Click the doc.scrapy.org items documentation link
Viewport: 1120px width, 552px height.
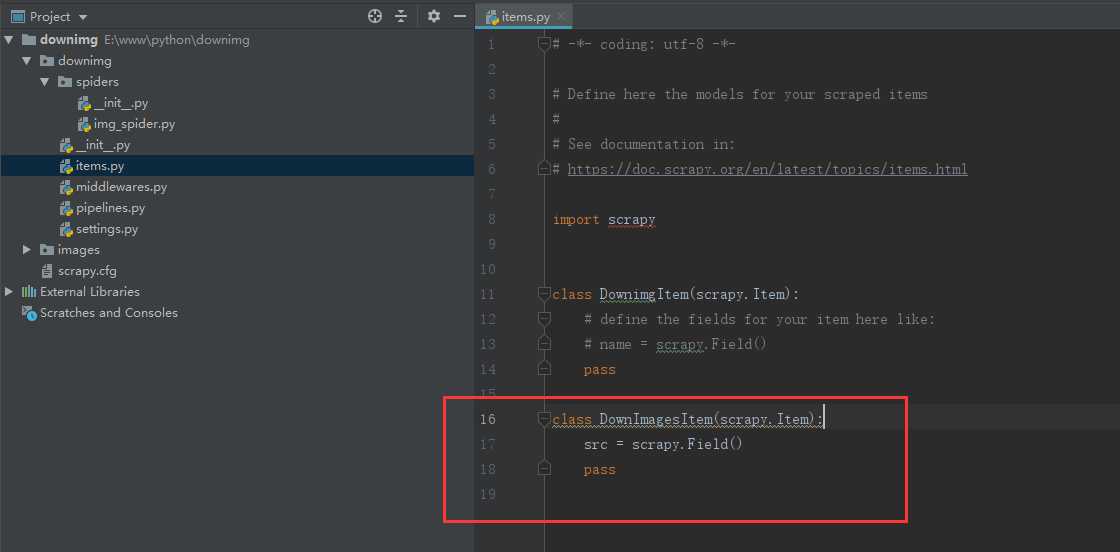(767, 169)
